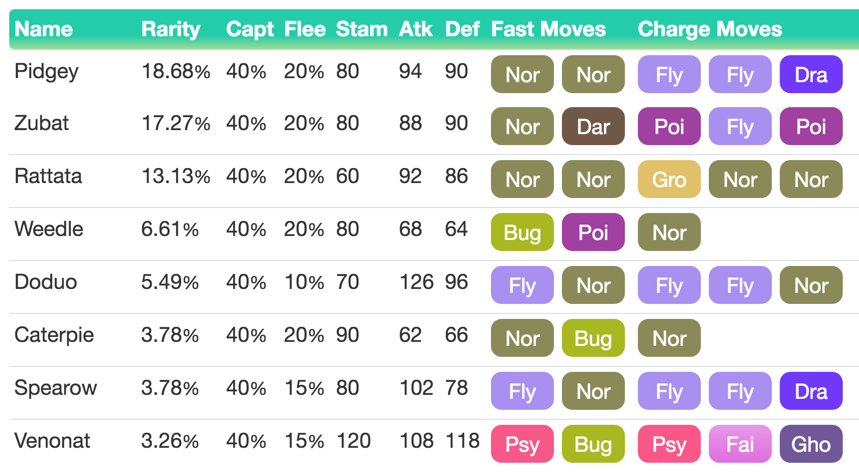859x472 pixels.
Task: Click the Charge Moves column header
Action: point(709,29)
